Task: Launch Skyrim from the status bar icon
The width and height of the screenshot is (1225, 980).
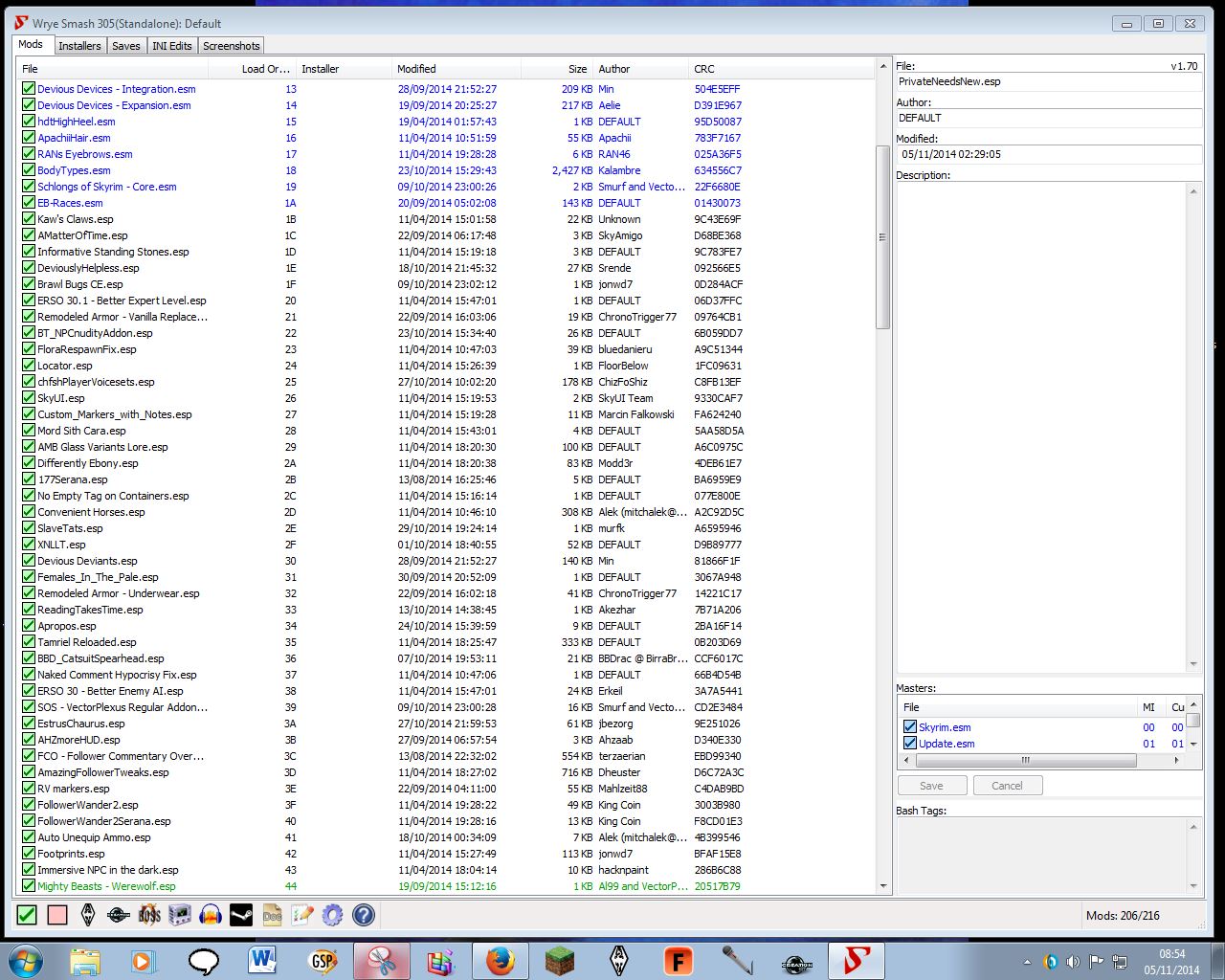Action: tap(88, 915)
